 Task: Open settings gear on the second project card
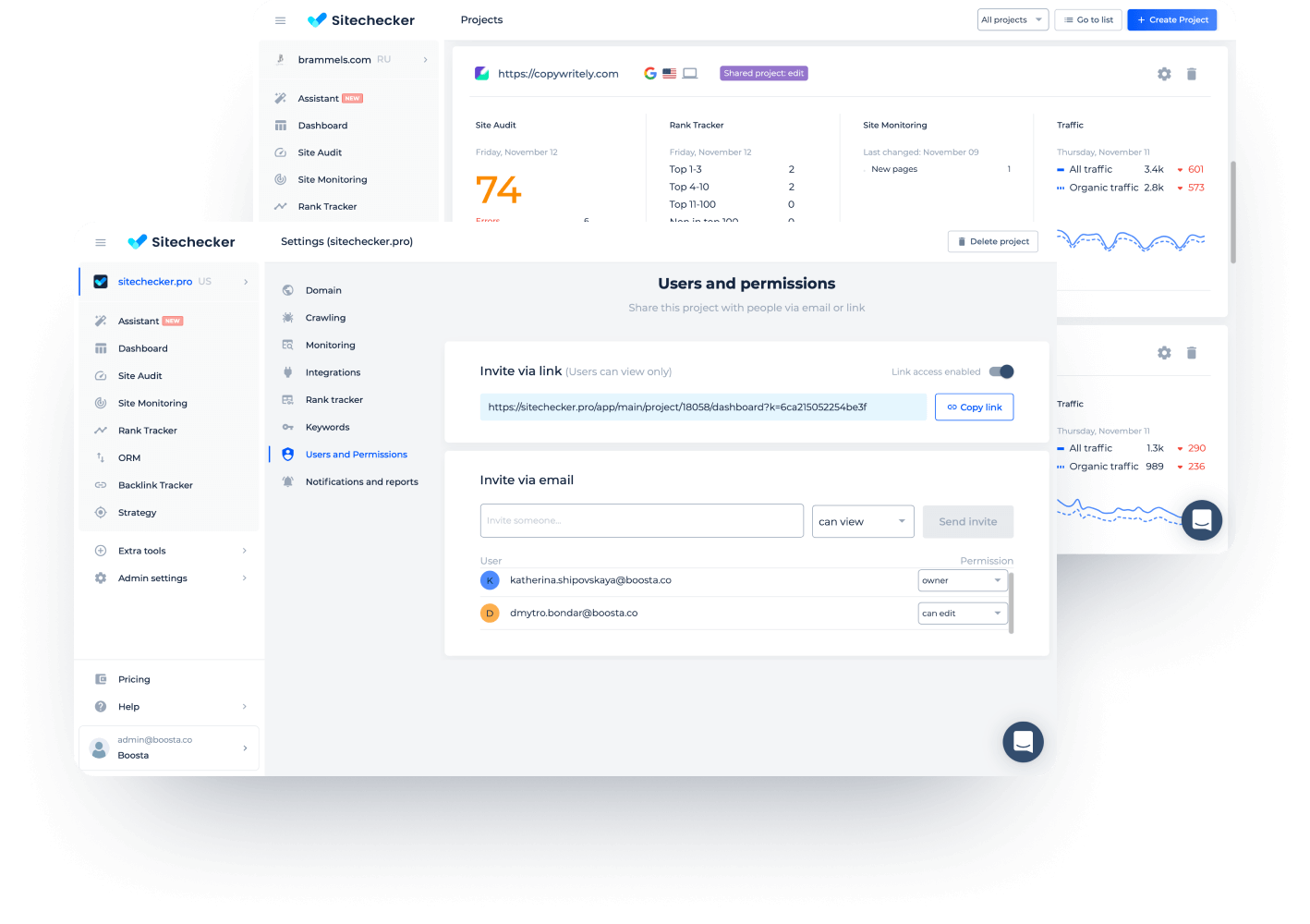click(1164, 353)
